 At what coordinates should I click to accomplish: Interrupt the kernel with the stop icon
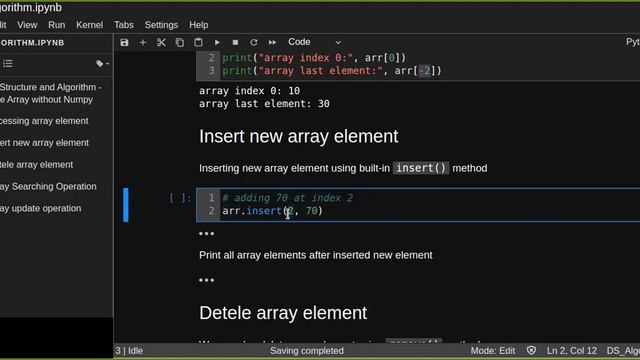point(235,42)
